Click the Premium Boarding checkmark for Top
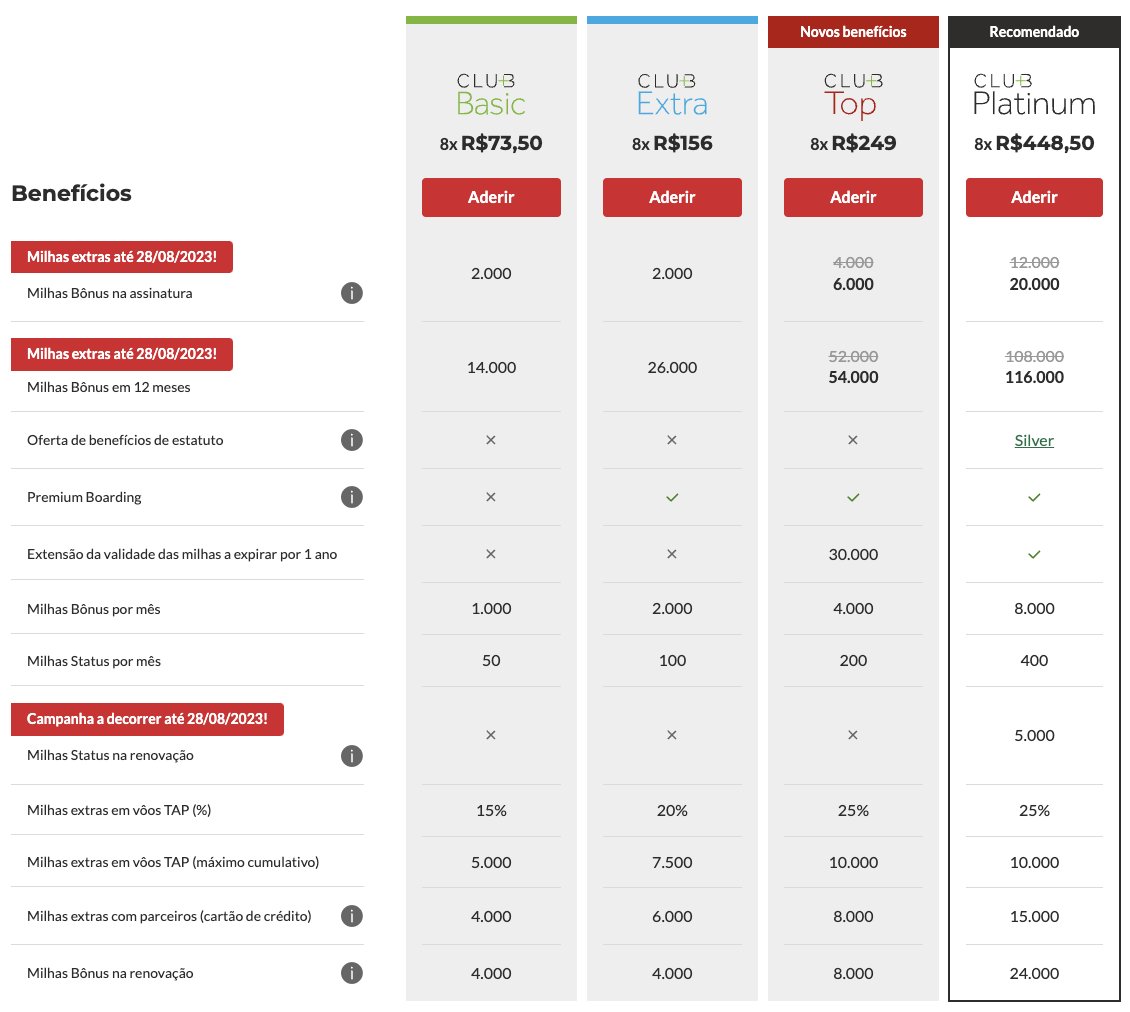 [x=853, y=497]
